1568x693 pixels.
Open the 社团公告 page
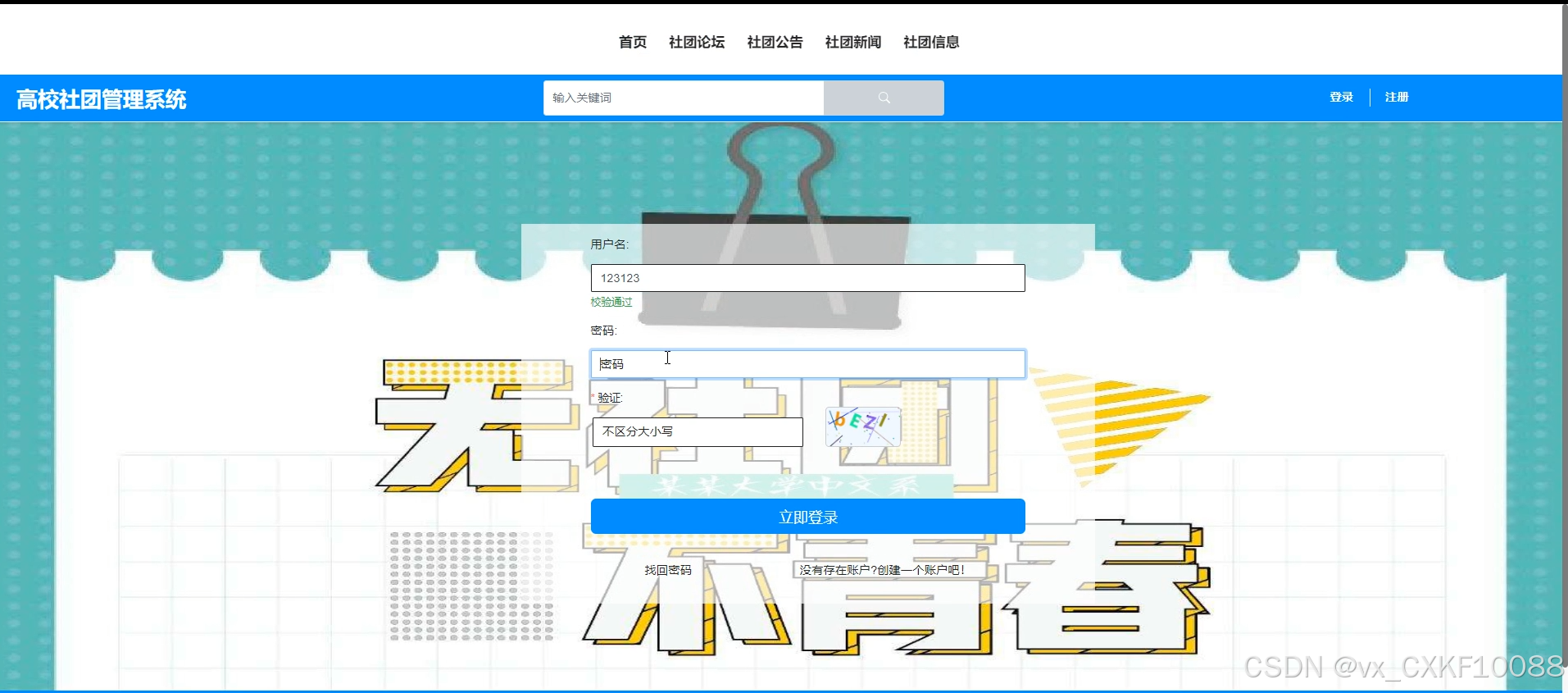click(775, 42)
